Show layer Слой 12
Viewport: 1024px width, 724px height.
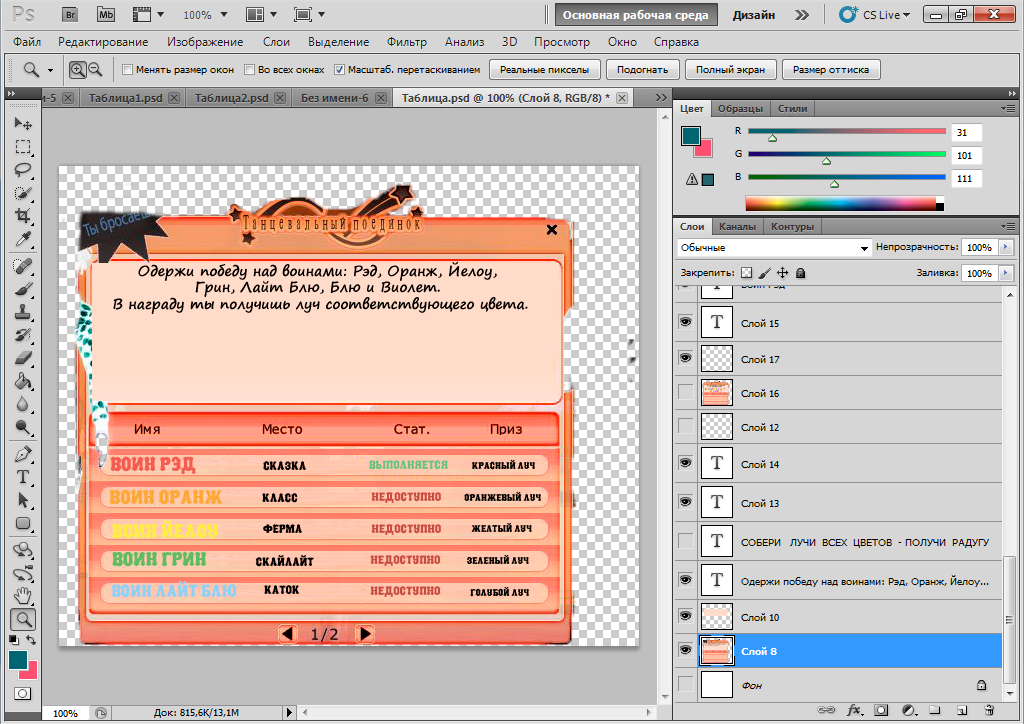(685, 426)
